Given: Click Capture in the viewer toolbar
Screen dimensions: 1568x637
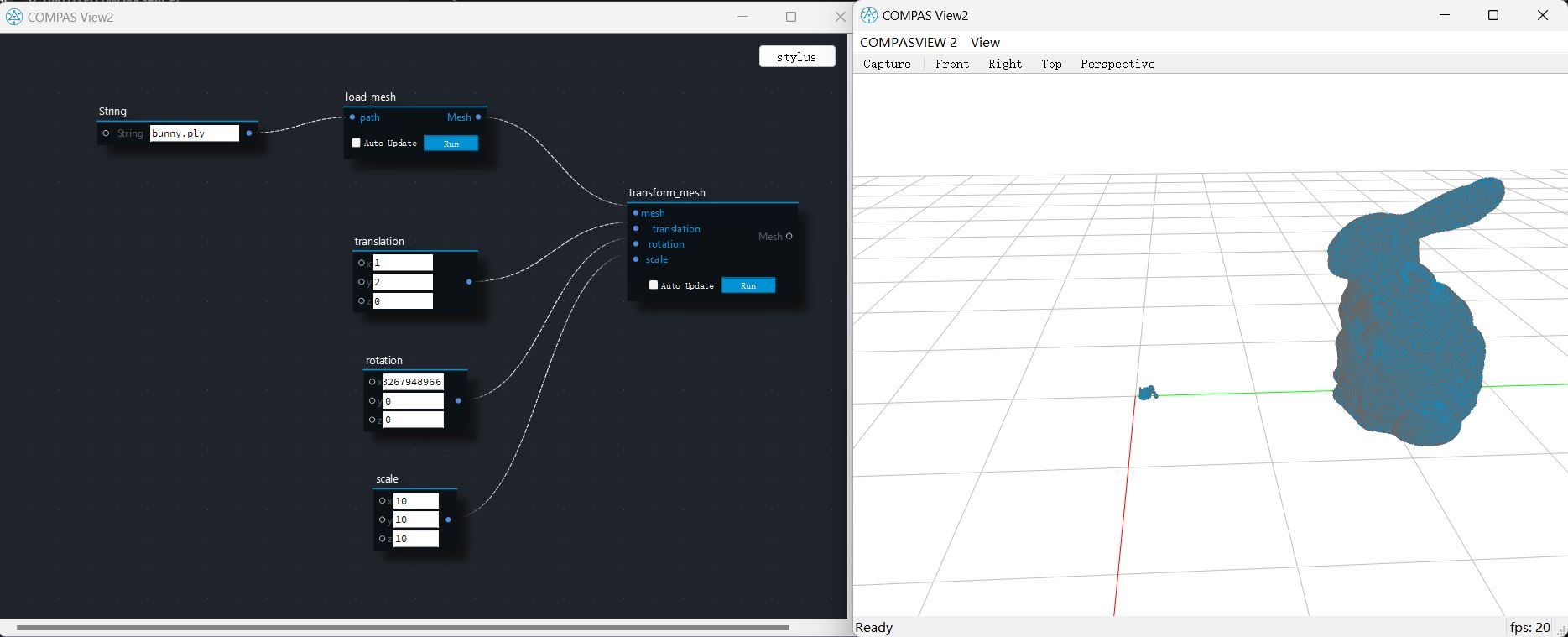Looking at the screenshot, I should 887,64.
